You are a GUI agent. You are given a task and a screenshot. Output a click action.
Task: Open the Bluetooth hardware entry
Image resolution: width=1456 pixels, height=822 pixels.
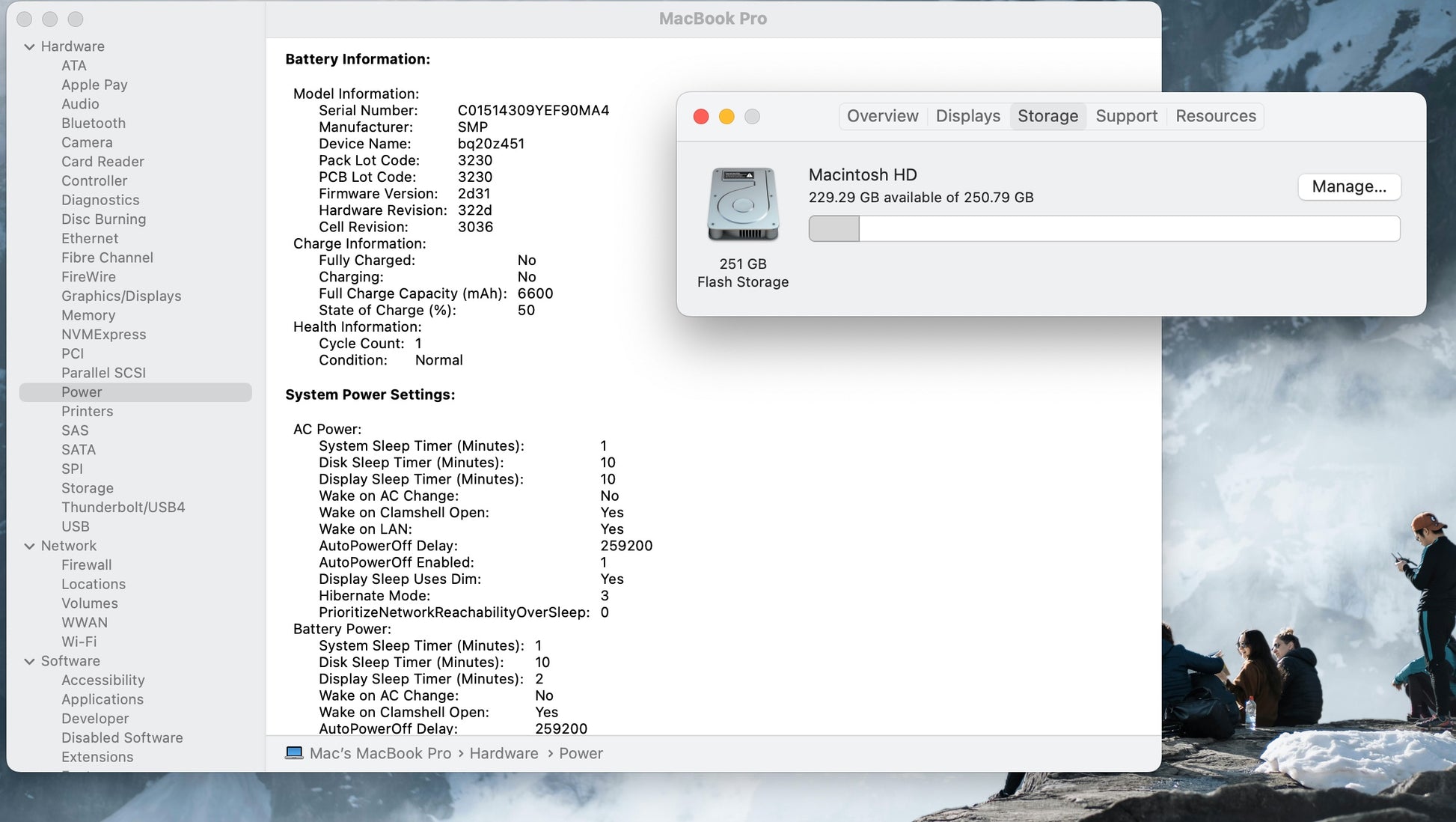pyautogui.click(x=94, y=123)
